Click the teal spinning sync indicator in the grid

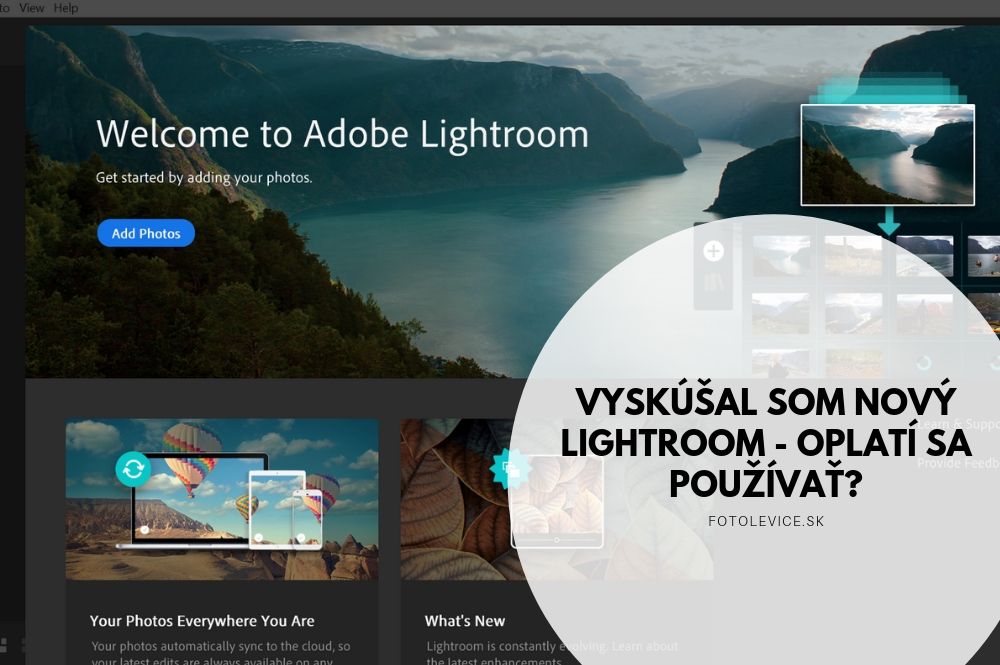[x=923, y=363]
